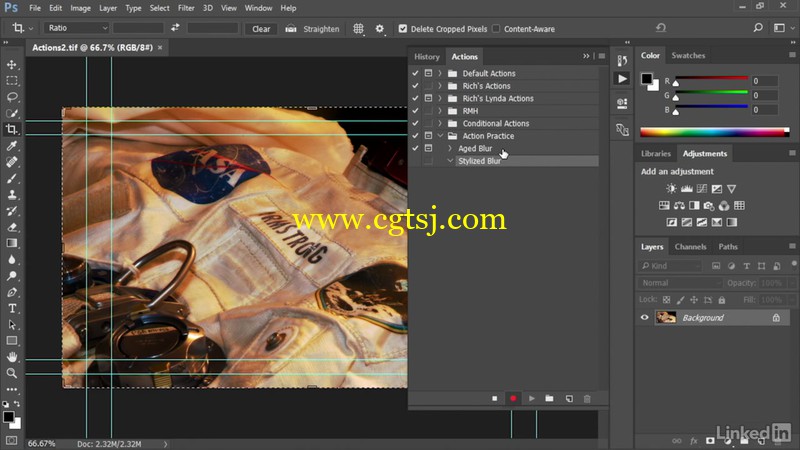Open additional crop settings gear

(x=380, y=29)
